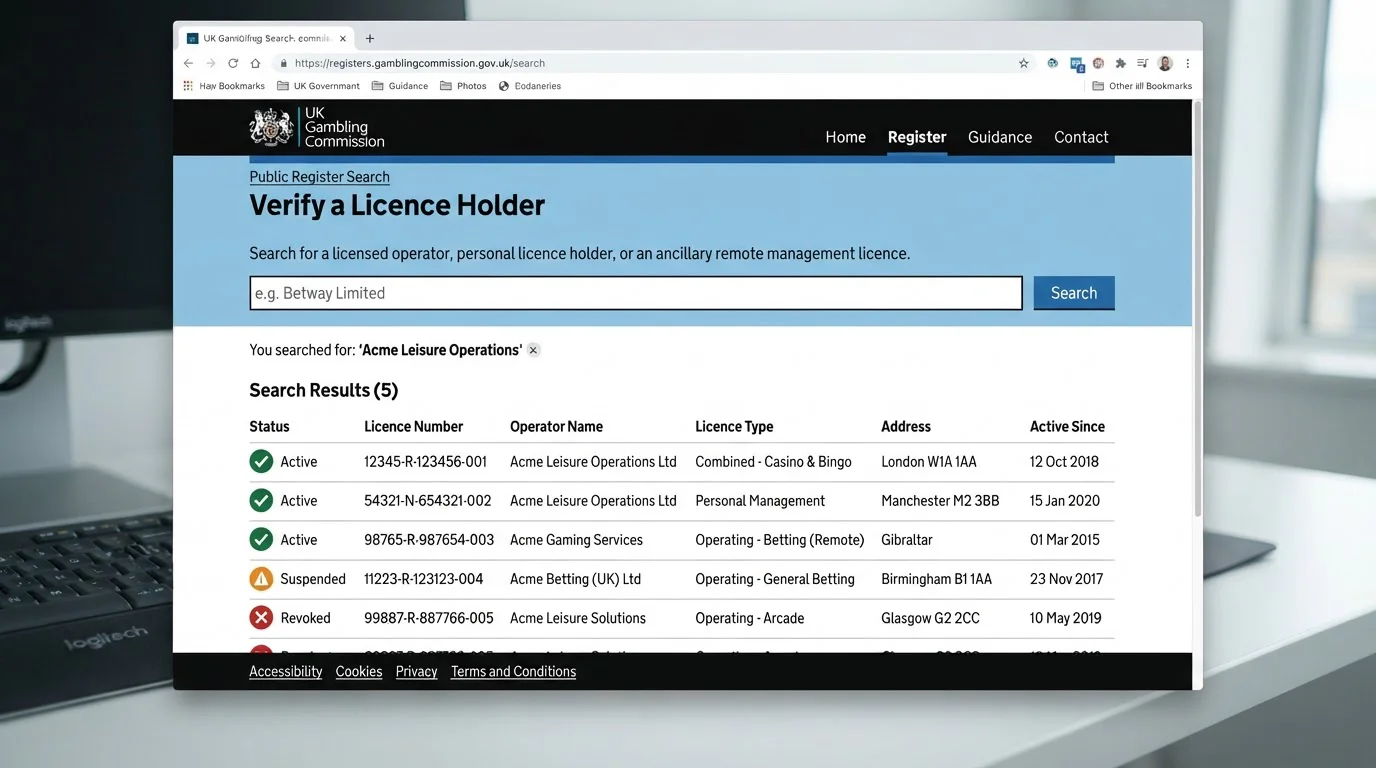Open the Guidance navigation item

pyautogui.click(x=1000, y=137)
